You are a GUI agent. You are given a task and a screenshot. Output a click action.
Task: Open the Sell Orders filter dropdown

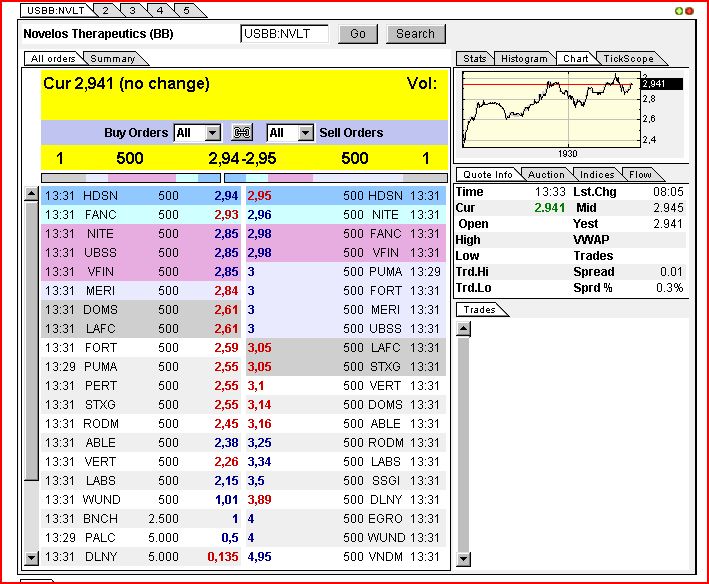click(x=306, y=133)
